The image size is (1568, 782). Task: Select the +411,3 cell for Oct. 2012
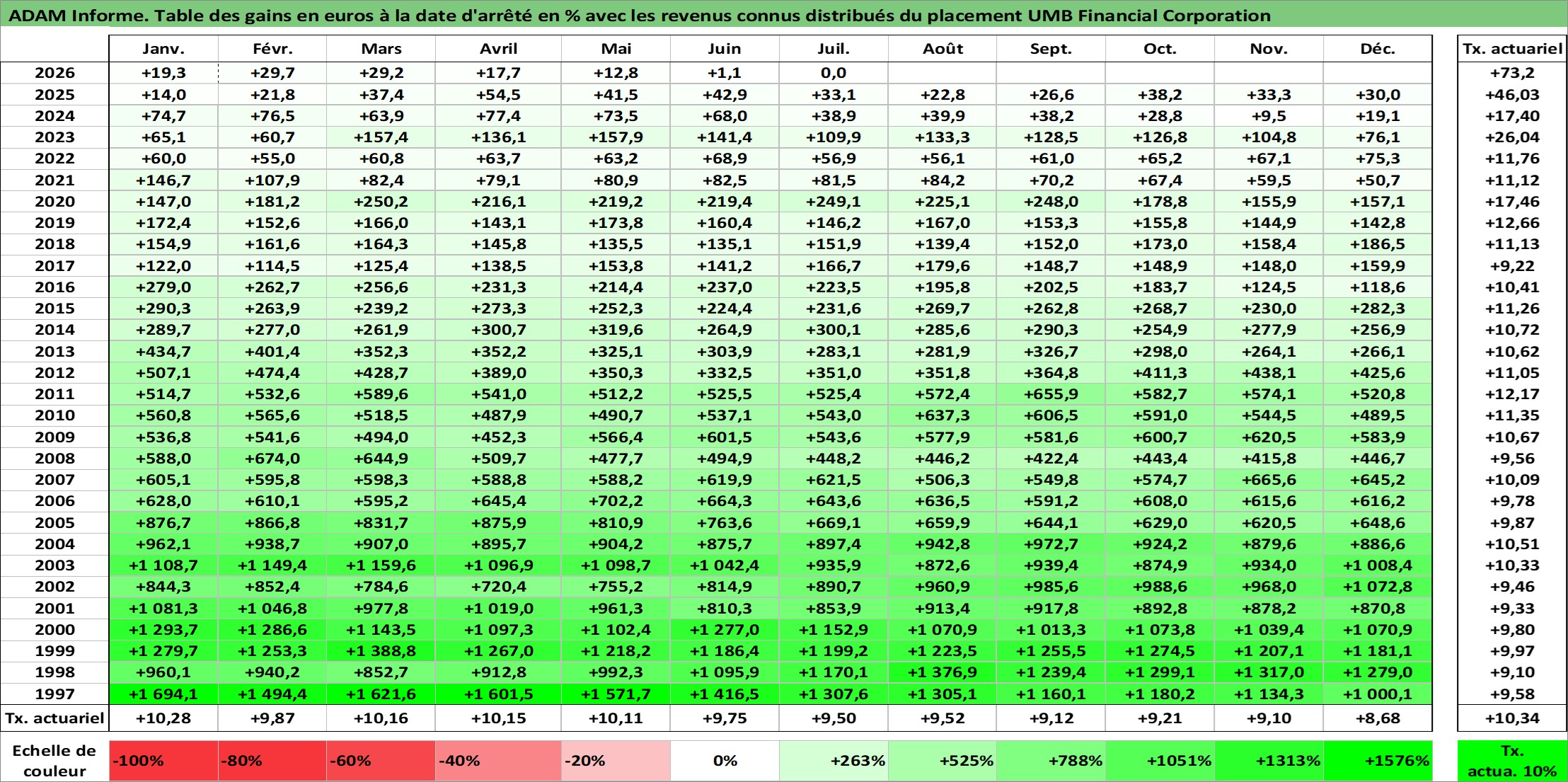click(1160, 373)
